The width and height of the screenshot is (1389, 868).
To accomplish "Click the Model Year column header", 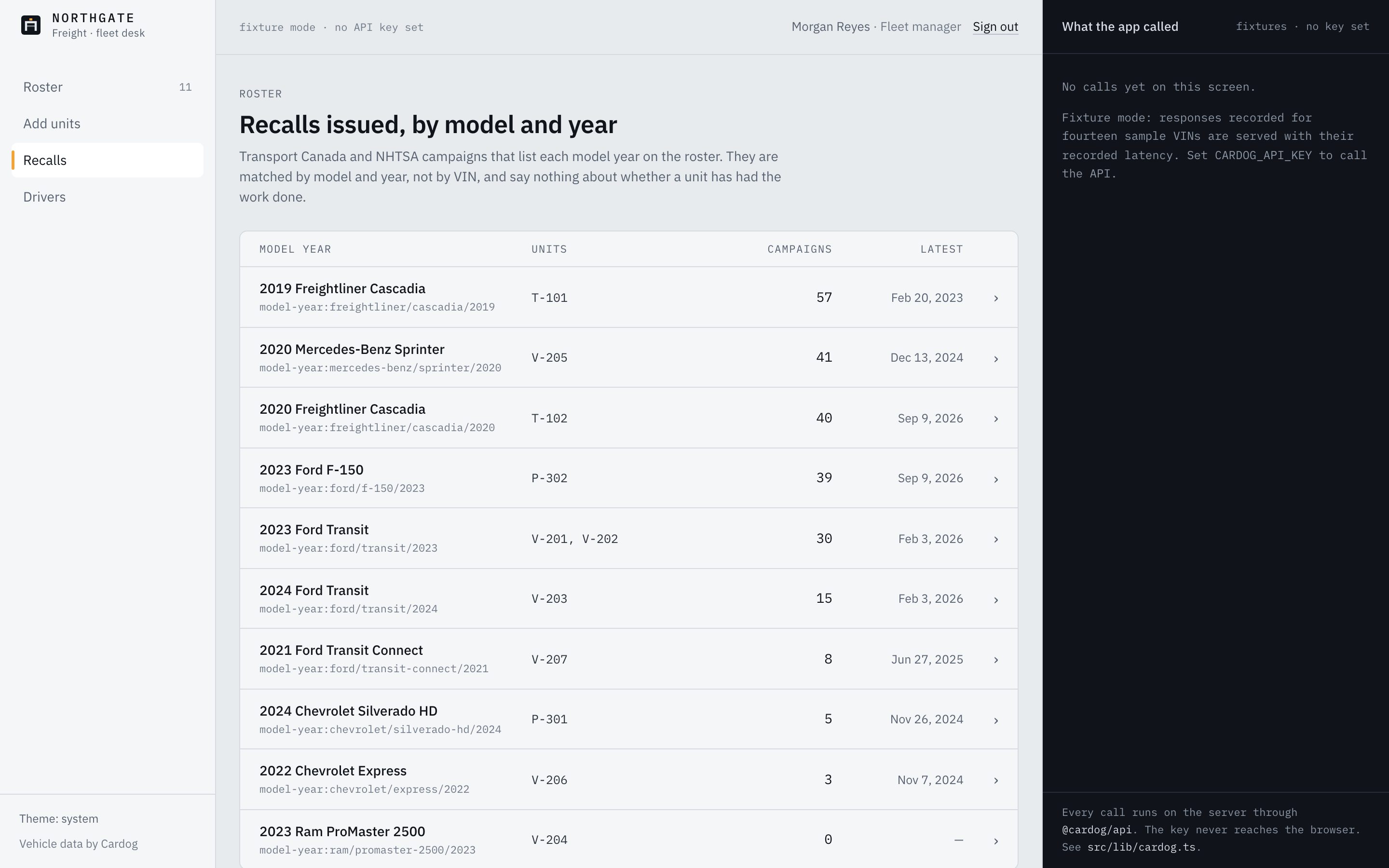I will tap(295, 249).
